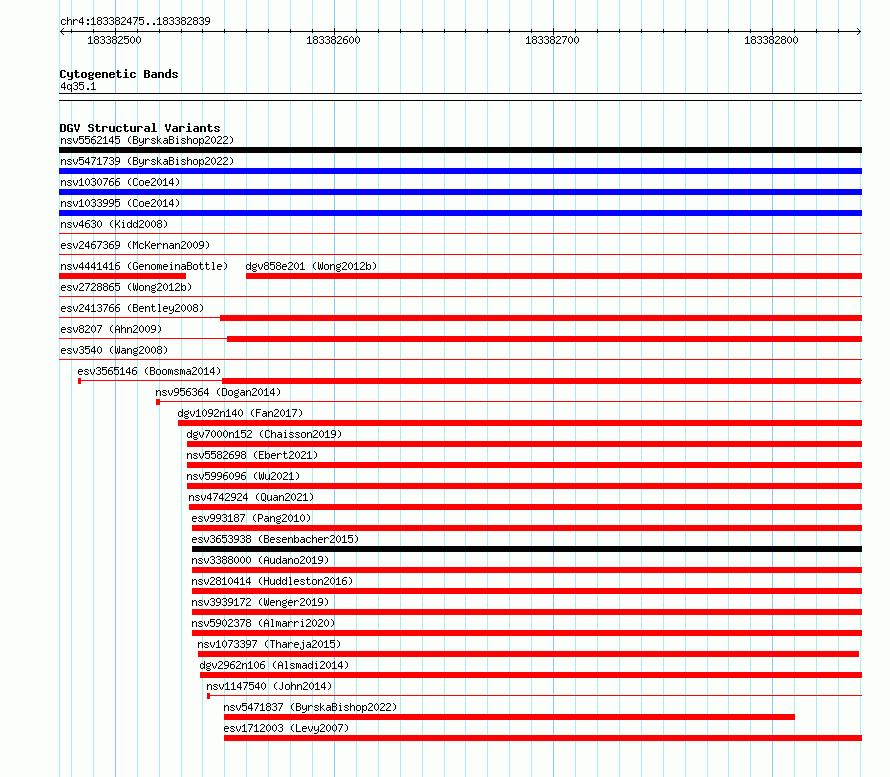Image resolution: width=890 pixels, height=777 pixels.
Task: Click the blue bar under nsv1033995
Action: tap(460, 213)
